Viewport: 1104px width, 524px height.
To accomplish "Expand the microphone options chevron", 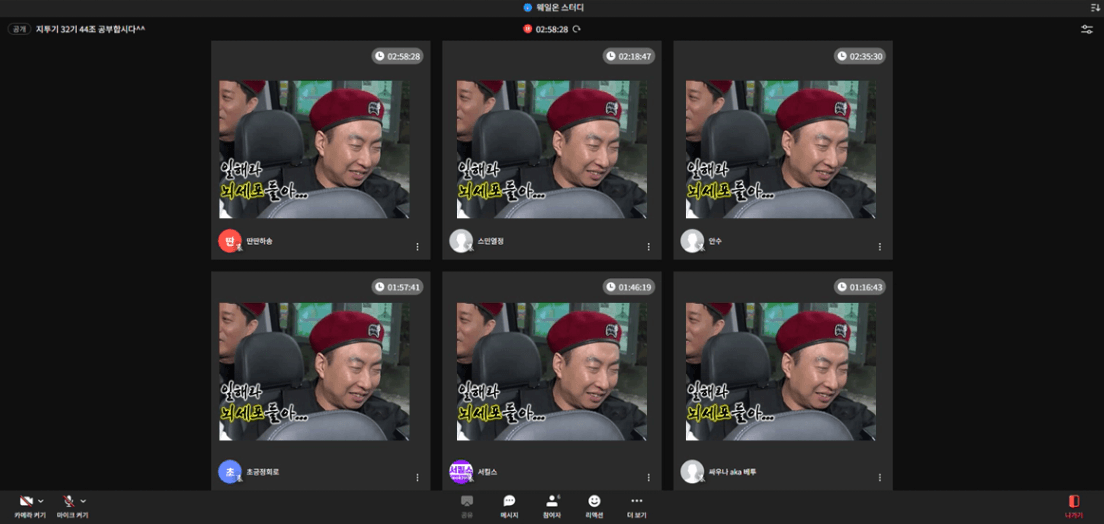I will coord(83,501).
